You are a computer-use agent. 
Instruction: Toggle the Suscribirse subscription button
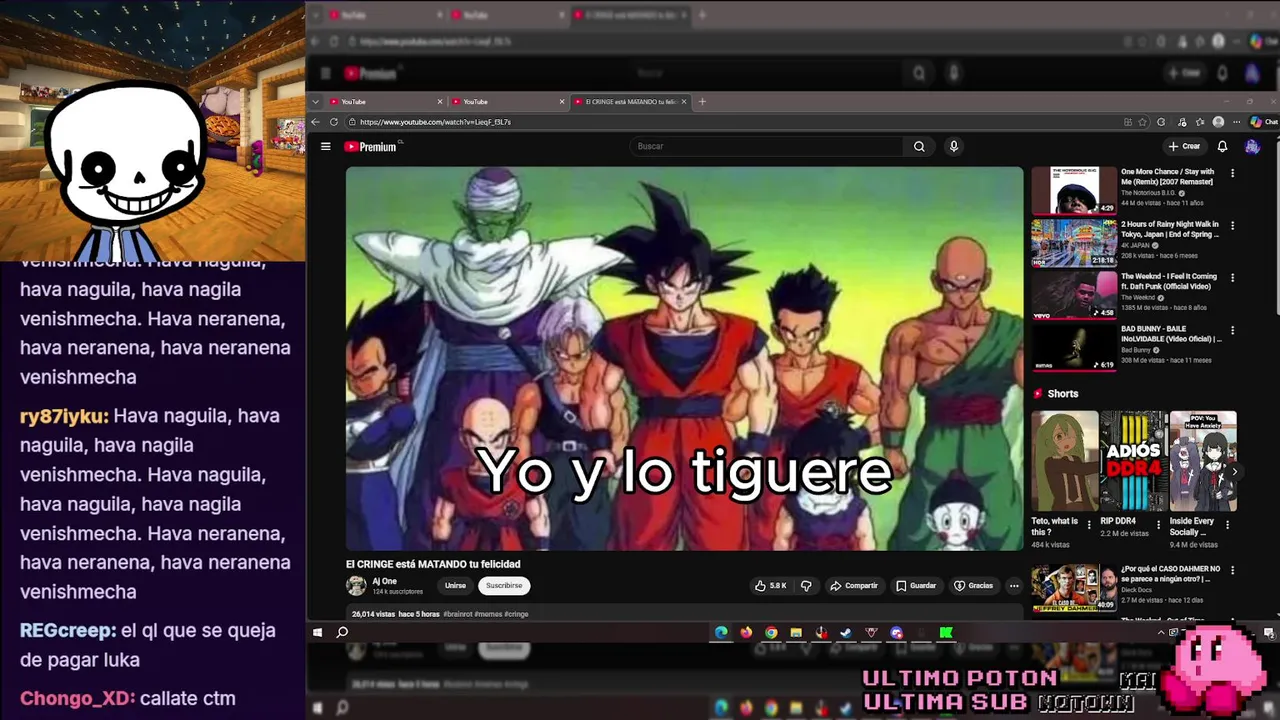[x=504, y=586]
